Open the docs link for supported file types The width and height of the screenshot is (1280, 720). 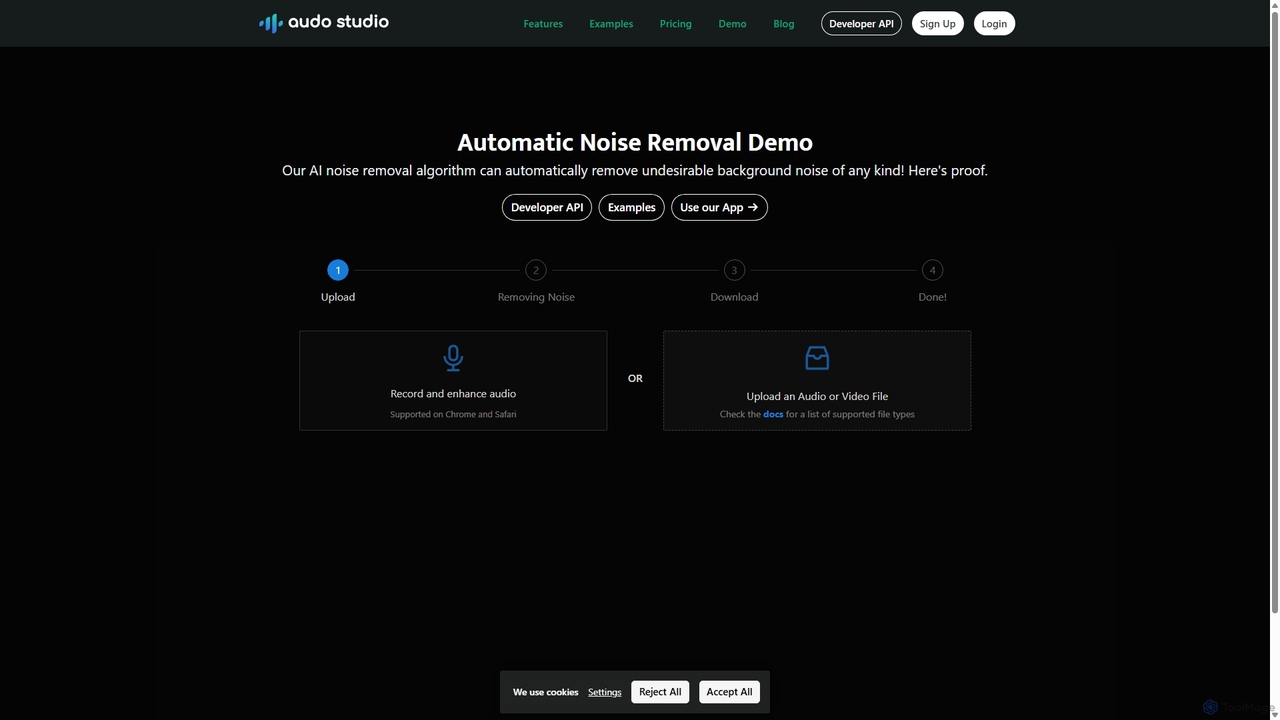773,414
